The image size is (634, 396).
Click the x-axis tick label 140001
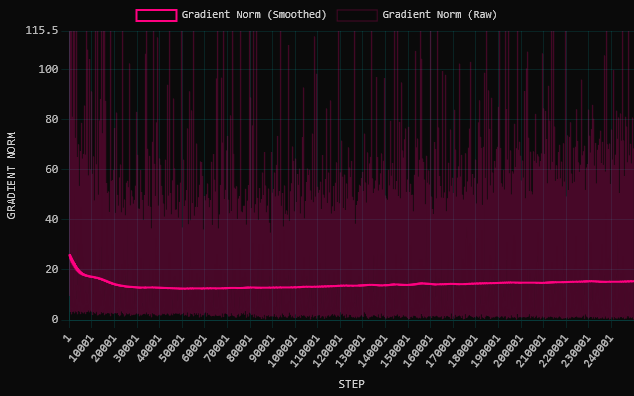pos(373,351)
